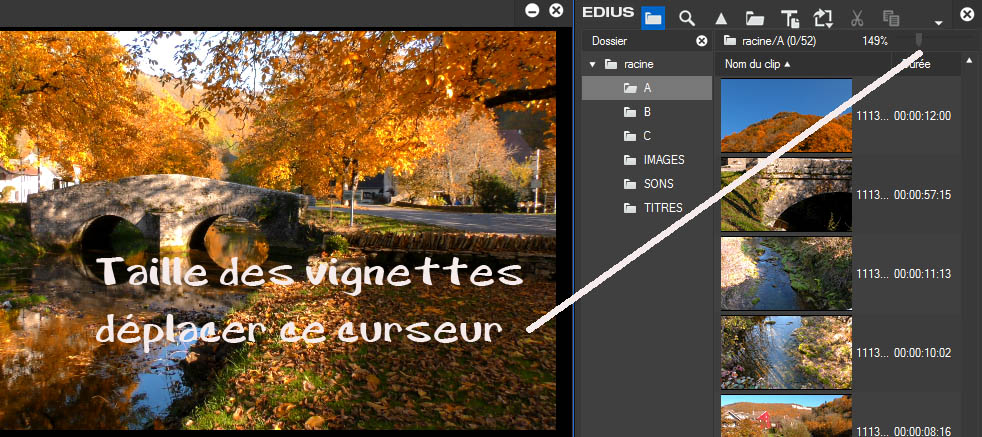Open the SONS folder
This screenshot has height=437, width=982.
pos(647,184)
